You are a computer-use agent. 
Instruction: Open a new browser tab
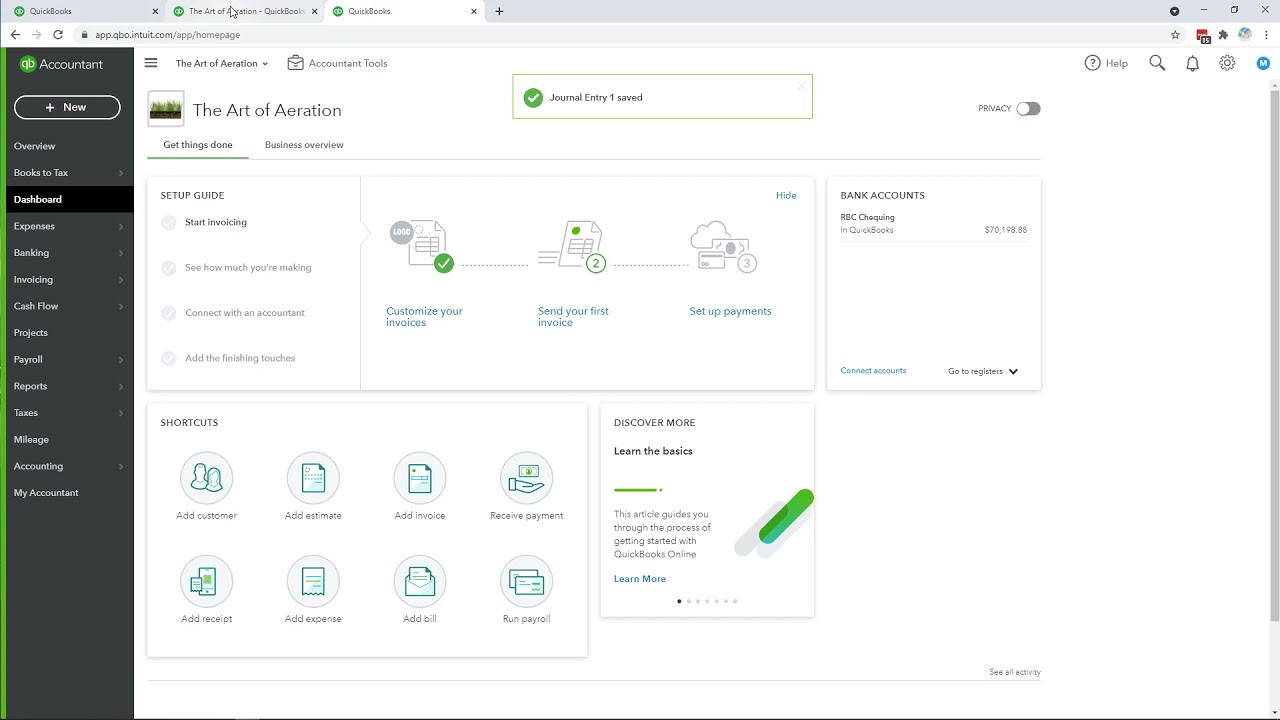click(x=499, y=11)
